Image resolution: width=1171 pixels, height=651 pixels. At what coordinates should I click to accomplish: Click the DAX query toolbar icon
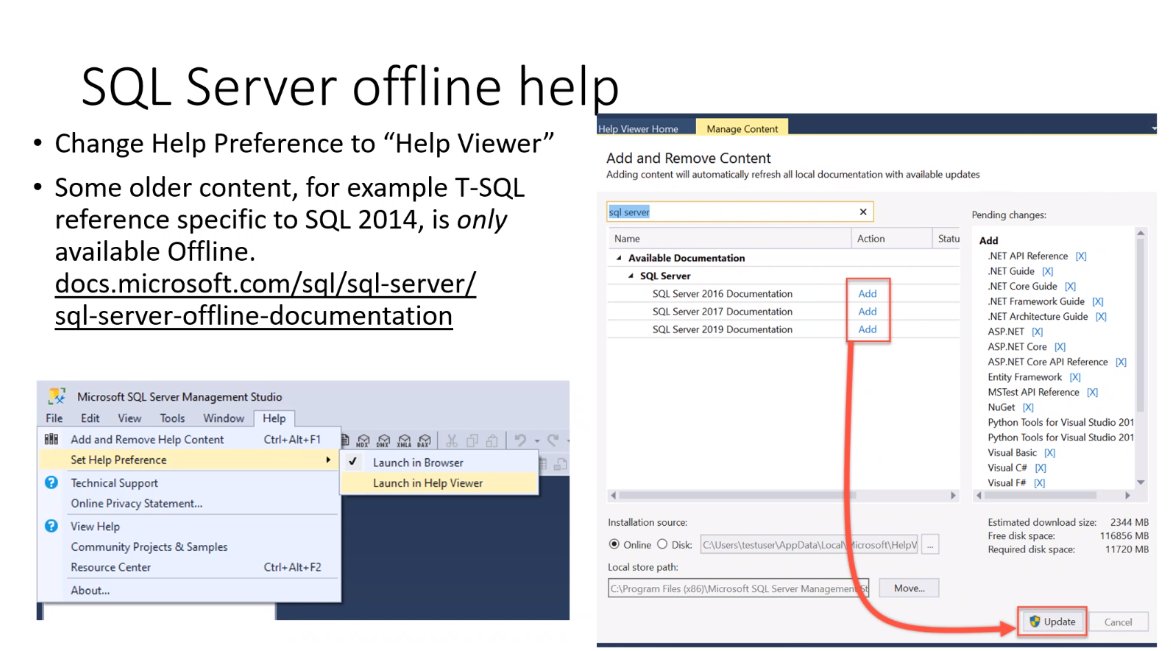pos(424,440)
